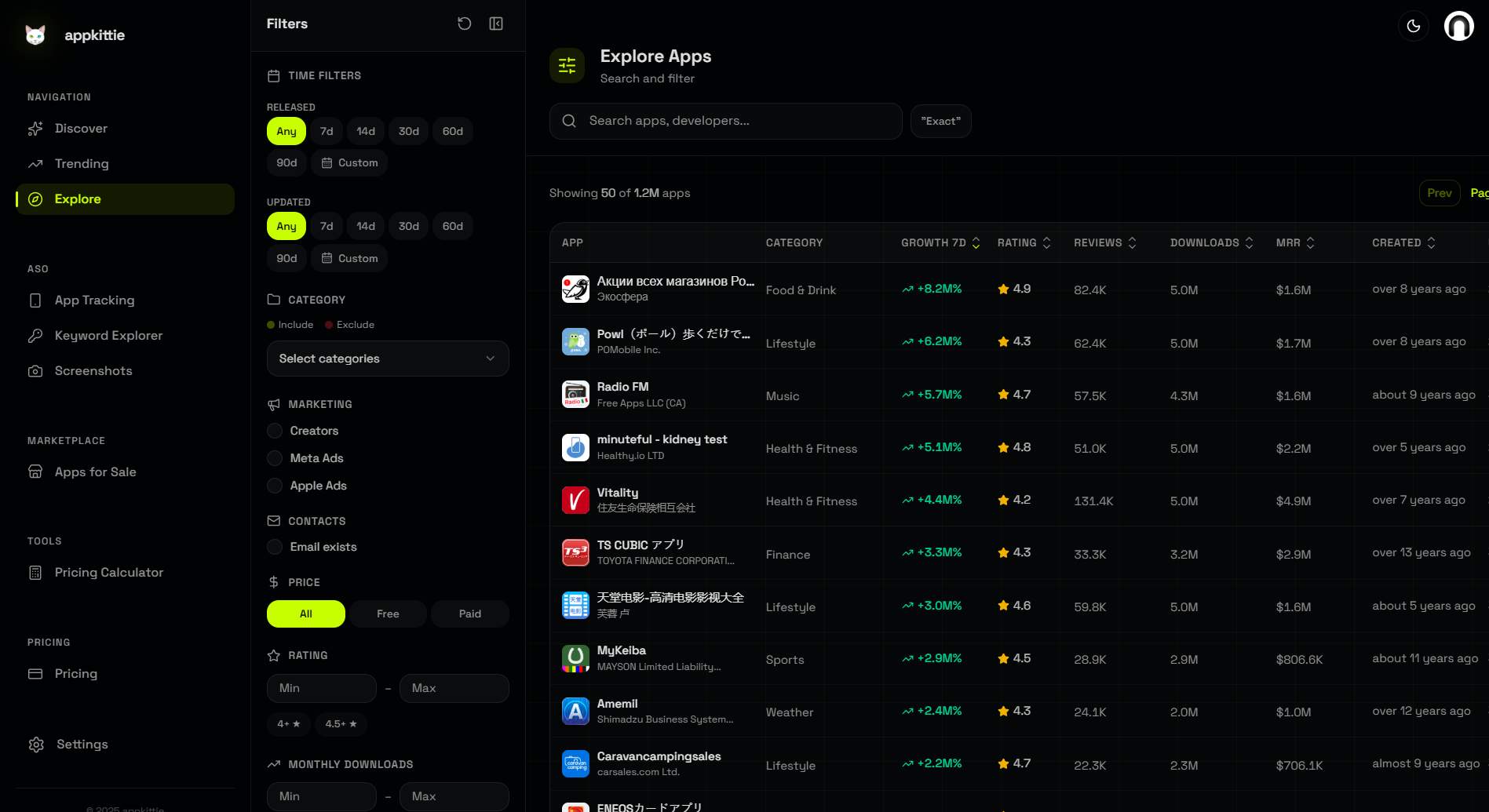Select the Free price filter
The width and height of the screenshot is (1489, 812).
(x=388, y=614)
